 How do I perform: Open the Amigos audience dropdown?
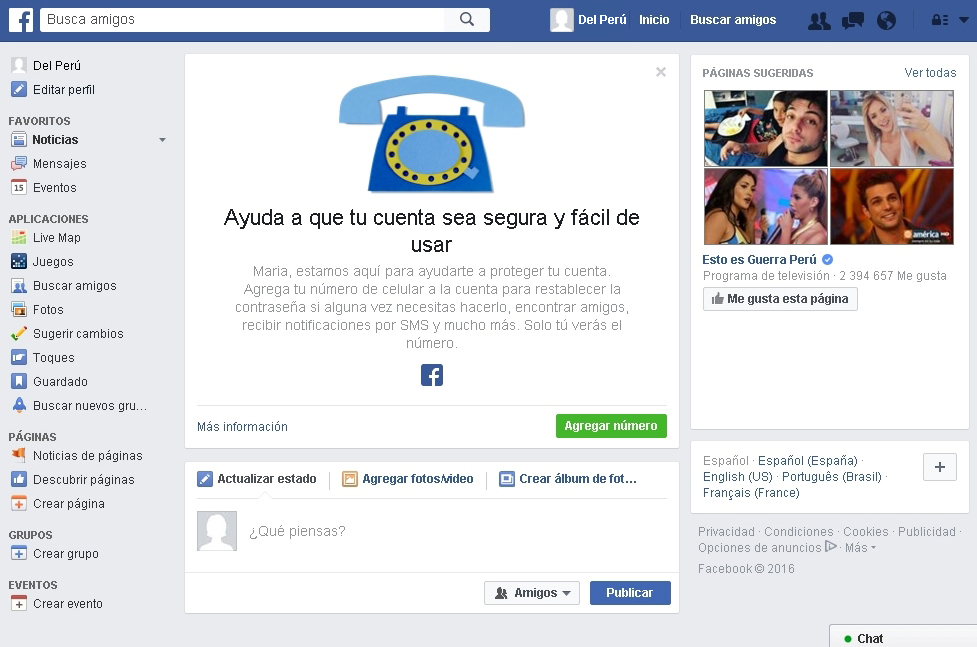pos(531,593)
